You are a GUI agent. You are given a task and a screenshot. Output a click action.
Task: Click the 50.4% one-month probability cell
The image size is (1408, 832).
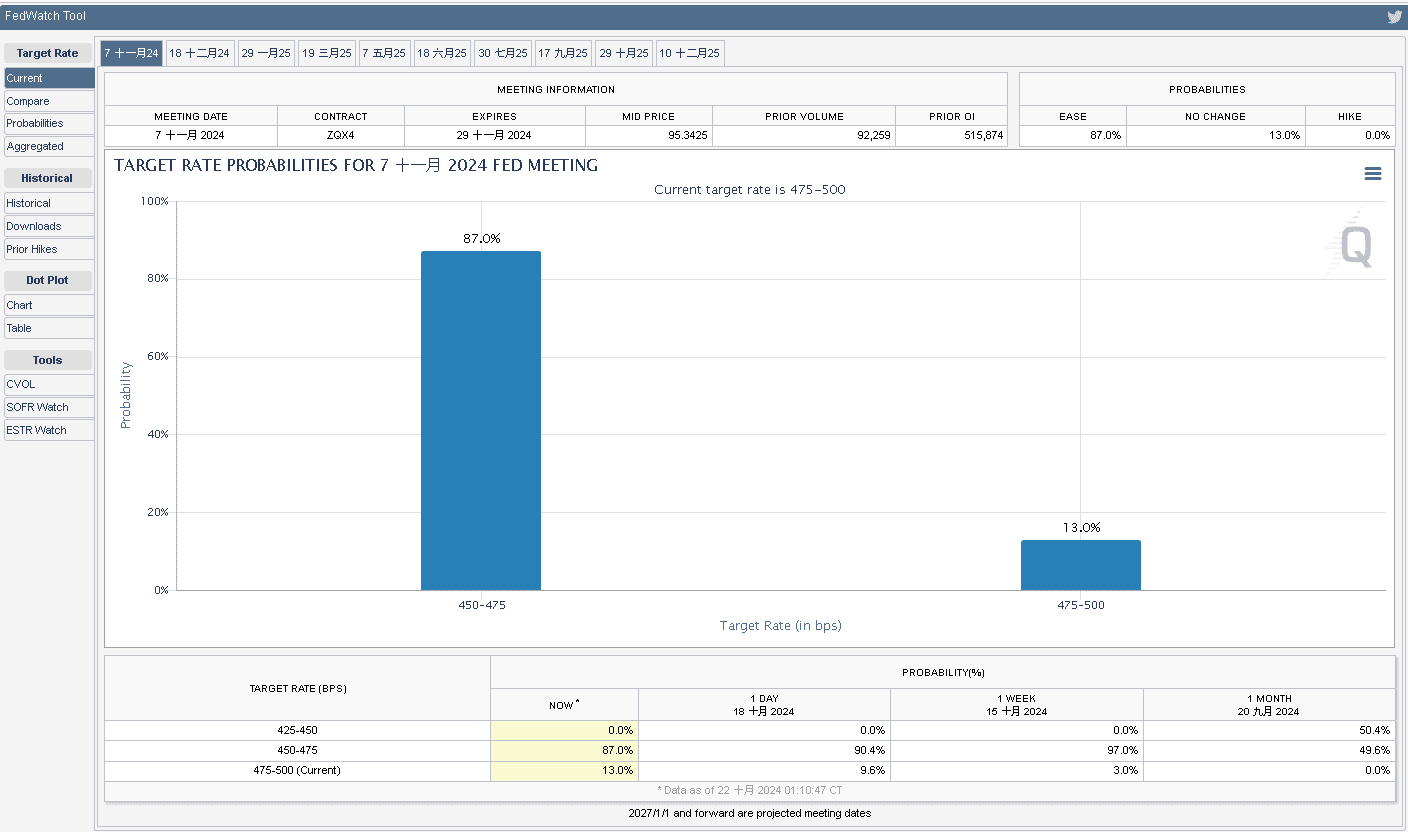pyautogui.click(x=1269, y=730)
